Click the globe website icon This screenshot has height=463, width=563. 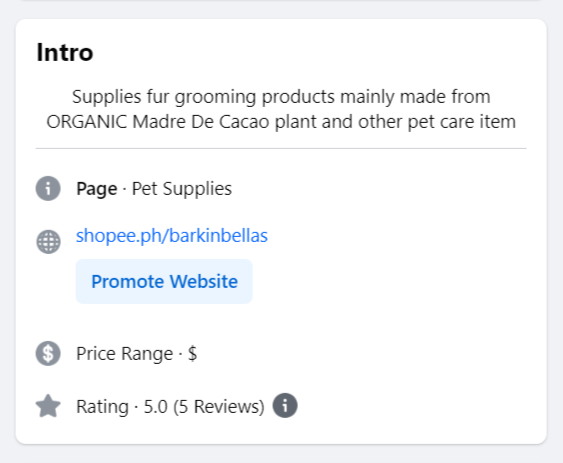(x=48, y=242)
